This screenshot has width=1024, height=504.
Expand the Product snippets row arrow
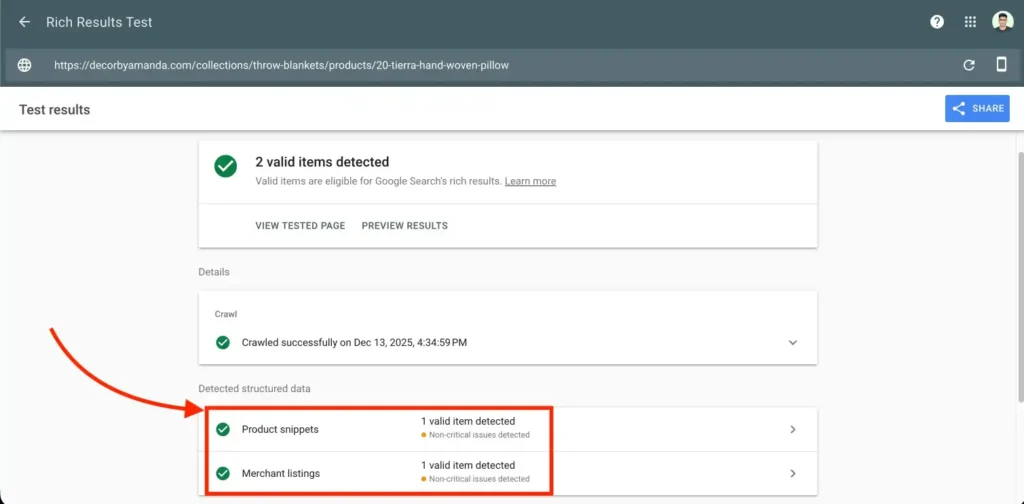tap(793, 429)
